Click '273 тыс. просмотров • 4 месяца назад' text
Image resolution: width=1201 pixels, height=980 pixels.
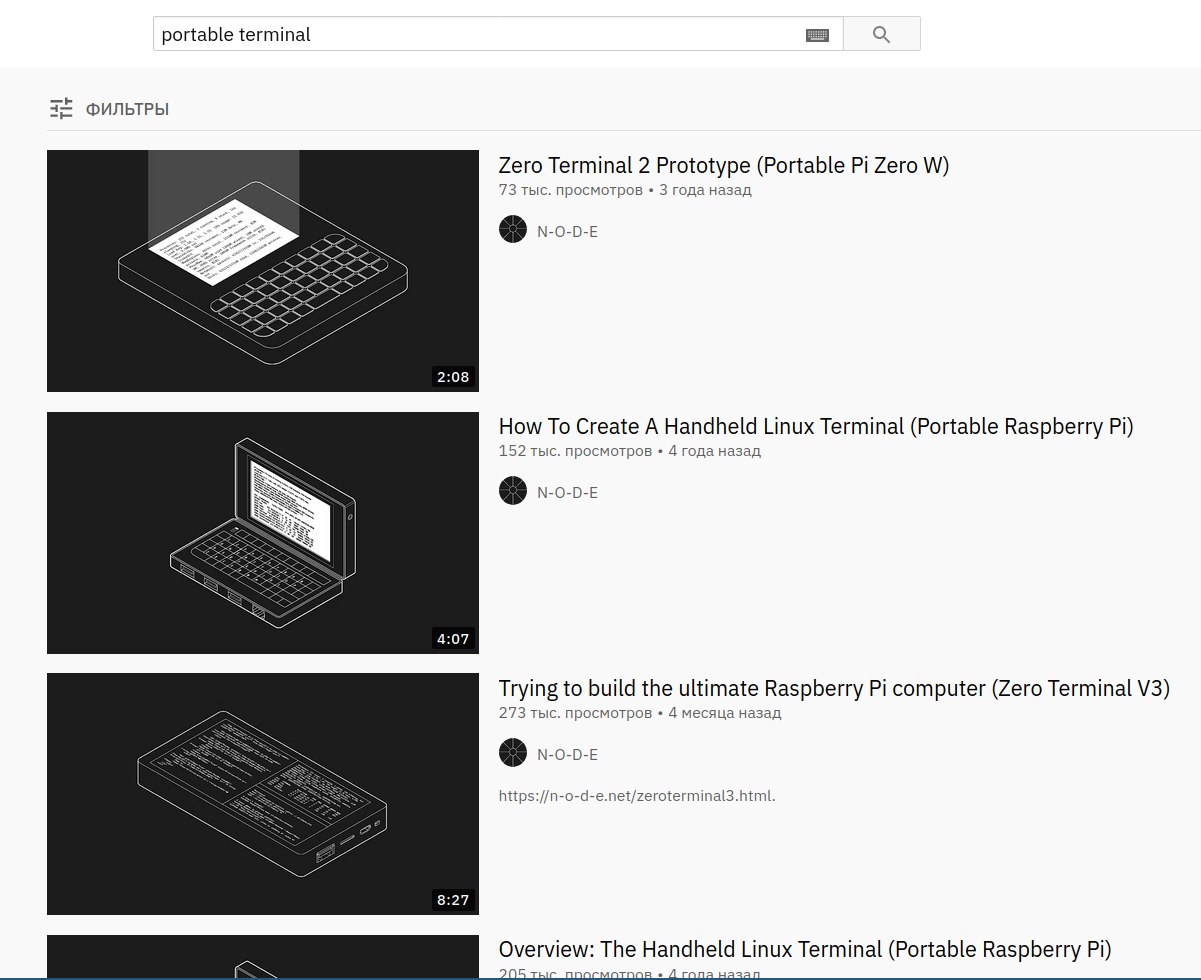[x=640, y=713]
